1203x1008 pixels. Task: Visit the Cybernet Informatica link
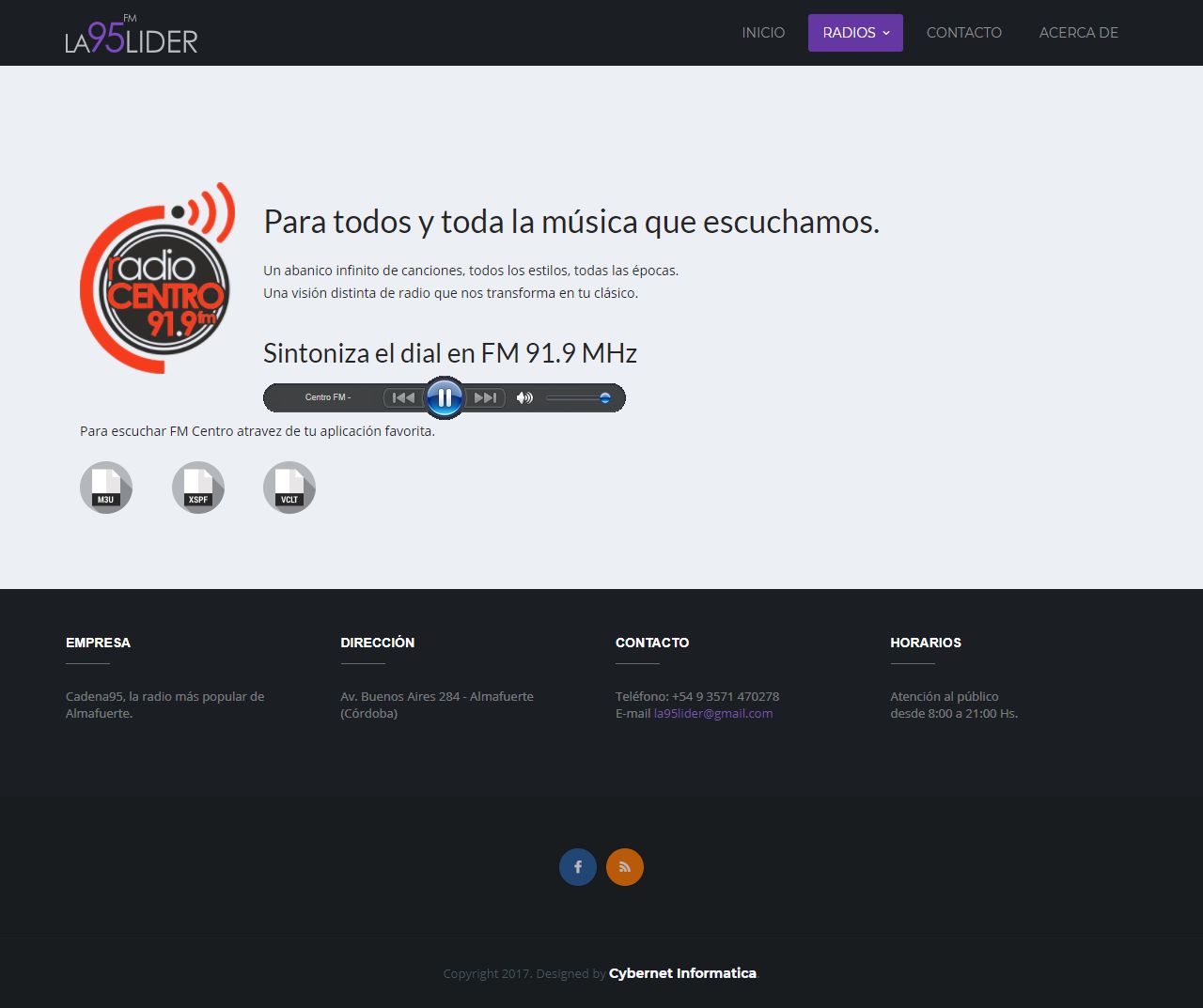pos(682,973)
